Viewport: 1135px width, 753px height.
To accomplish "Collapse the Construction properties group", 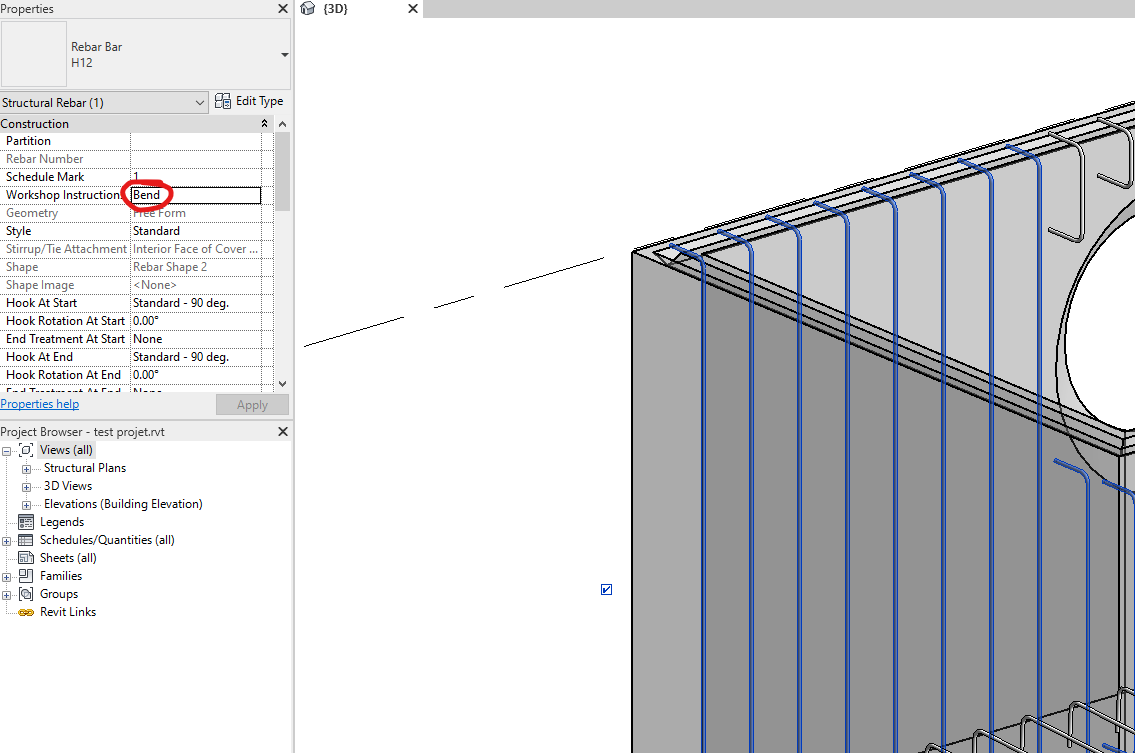I will [264, 124].
